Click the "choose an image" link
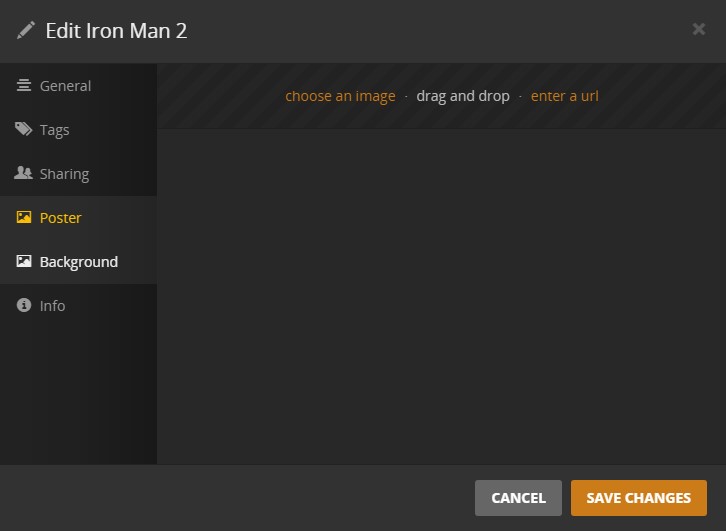The height and width of the screenshot is (531, 726). (x=340, y=96)
